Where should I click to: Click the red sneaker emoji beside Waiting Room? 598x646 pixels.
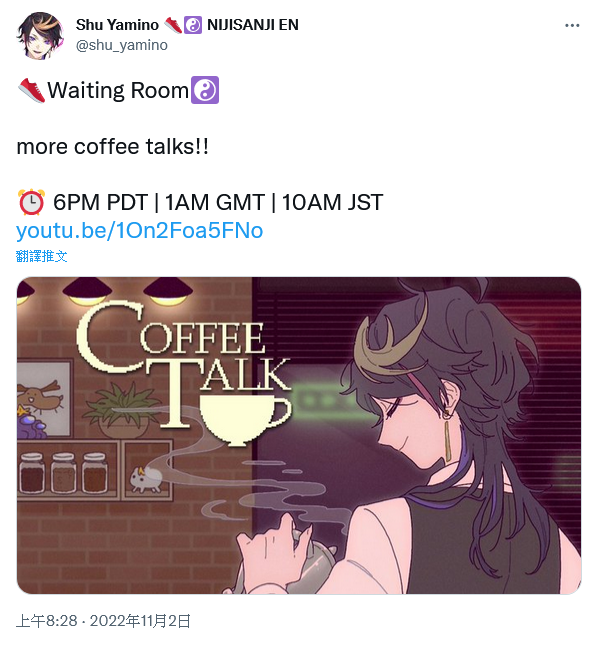click(32, 90)
